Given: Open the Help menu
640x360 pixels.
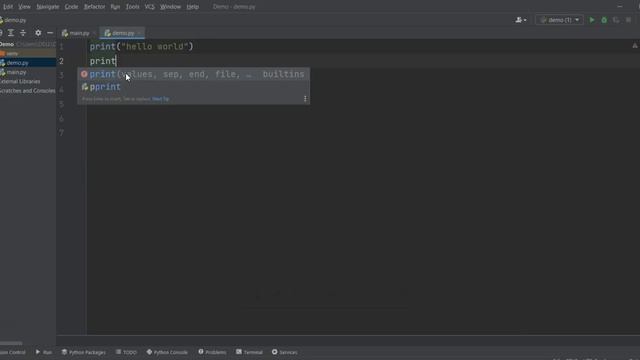Looking at the screenshot, I should [x=192, y=7].
